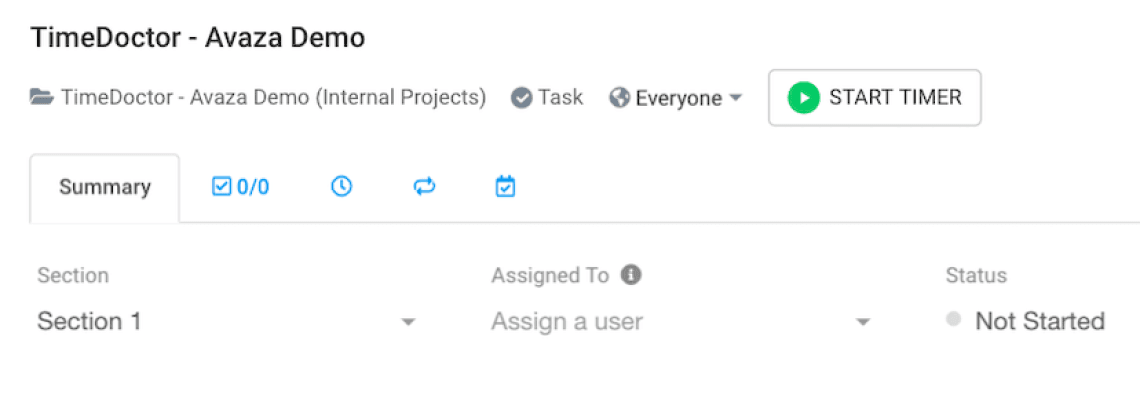This screenshot has height=408, width=1140.
Task: Switch to the 0/0 checklist tab
Action: click(x=241, y=187)
